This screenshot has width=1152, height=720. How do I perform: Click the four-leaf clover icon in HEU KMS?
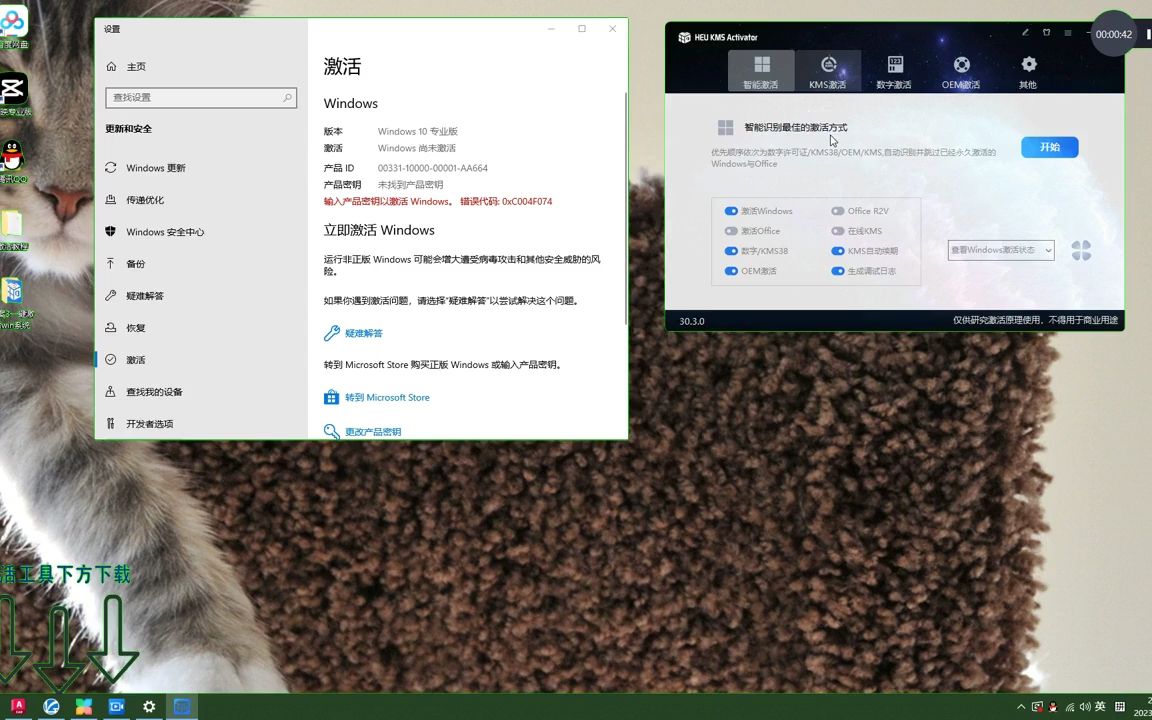pyautogui.click(x=1081, y=251)
